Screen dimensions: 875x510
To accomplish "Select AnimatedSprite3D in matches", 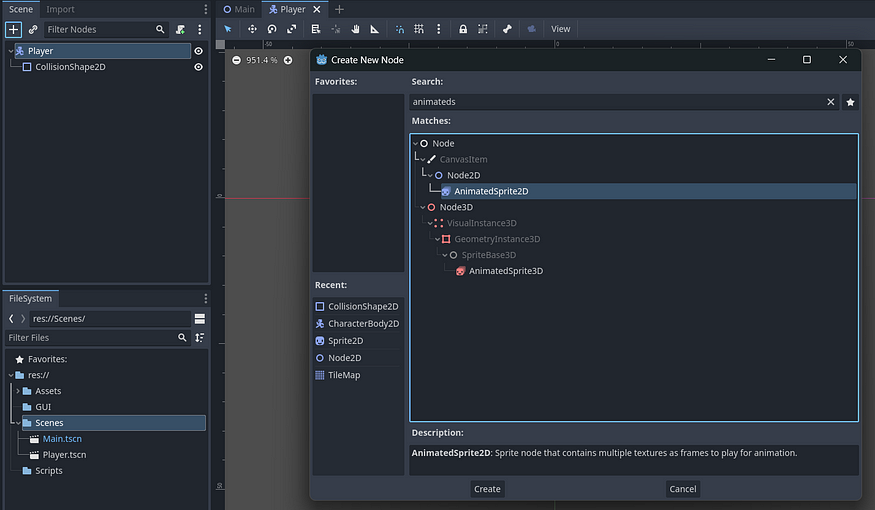I will [x=506, y=271].
